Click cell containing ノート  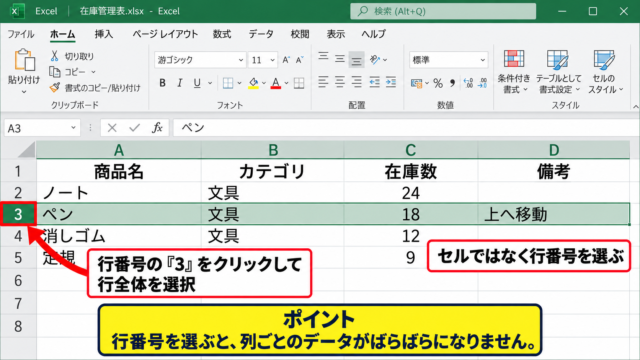tap(118, 192)
